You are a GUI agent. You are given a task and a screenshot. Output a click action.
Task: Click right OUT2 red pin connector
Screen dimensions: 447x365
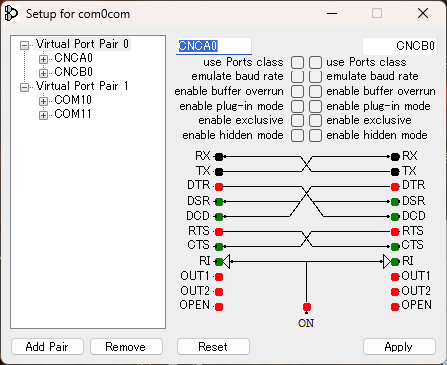395,292
